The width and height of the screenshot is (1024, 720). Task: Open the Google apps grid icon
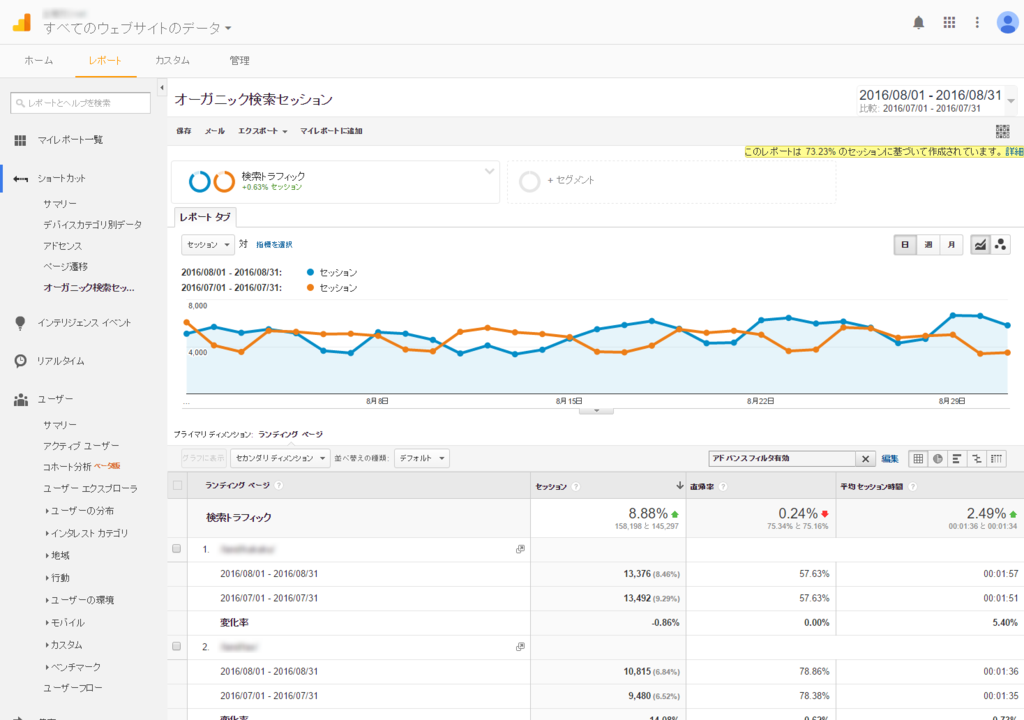coord(949,23)
